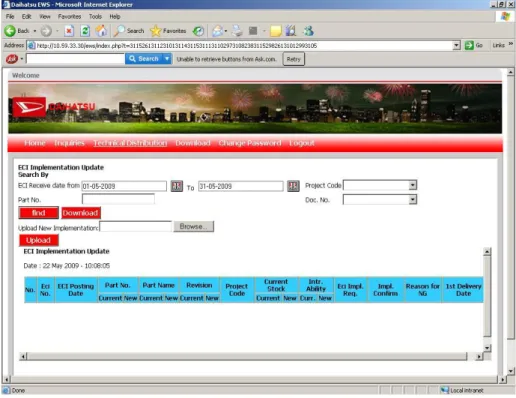516x398 pixels.
Task: Open calendar picker for the To date
Action: click(293, 186)
